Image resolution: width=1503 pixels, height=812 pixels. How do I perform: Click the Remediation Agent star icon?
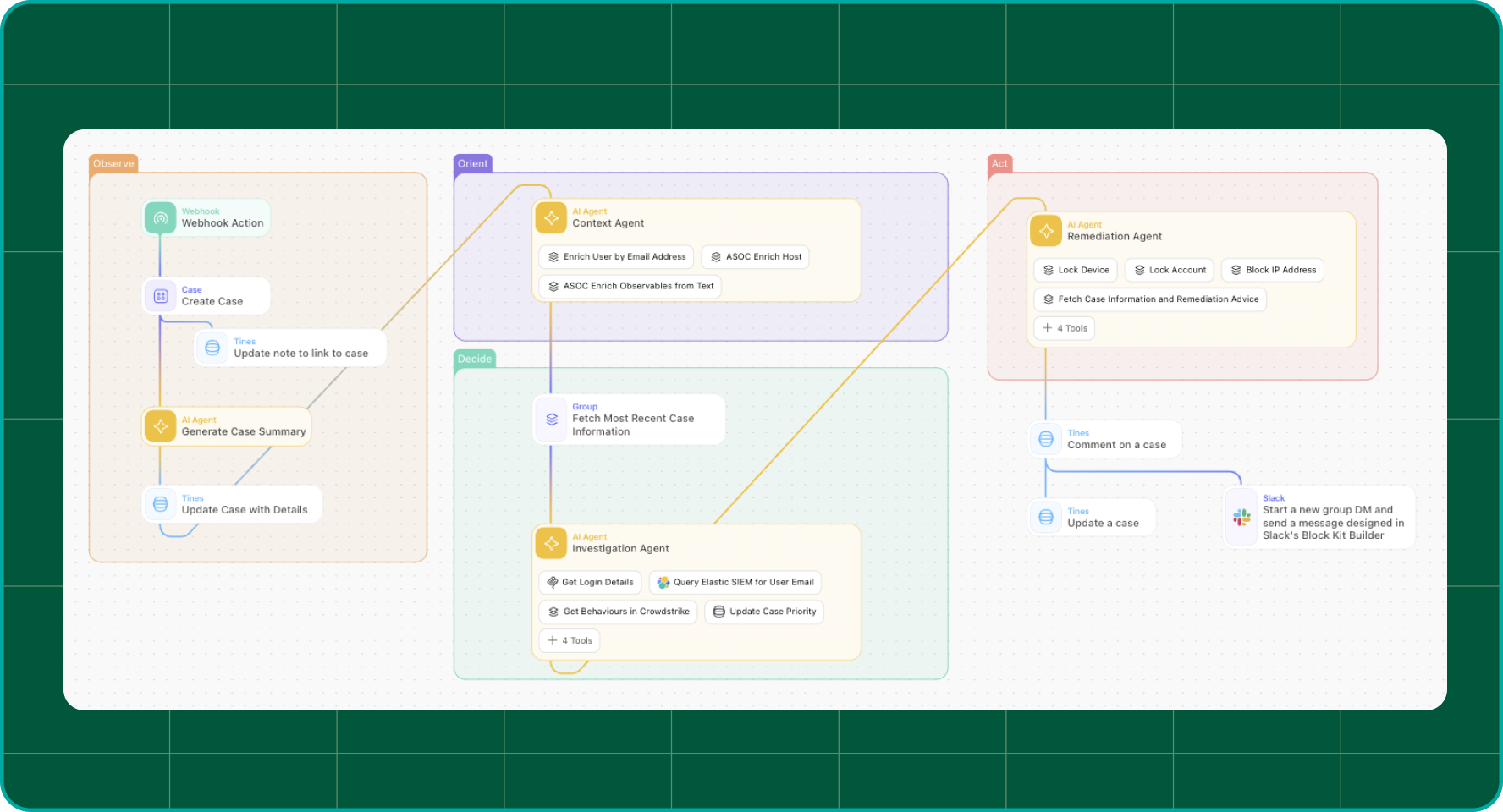tap(1046, 231)
